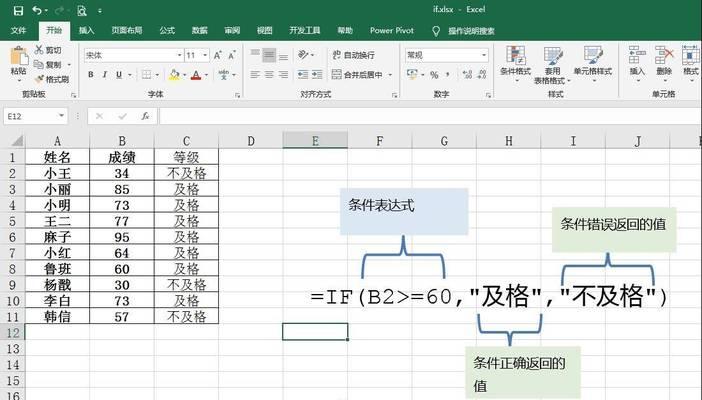
Task: Switch to Power Pivot tab
Action: [x=392, y=30]
